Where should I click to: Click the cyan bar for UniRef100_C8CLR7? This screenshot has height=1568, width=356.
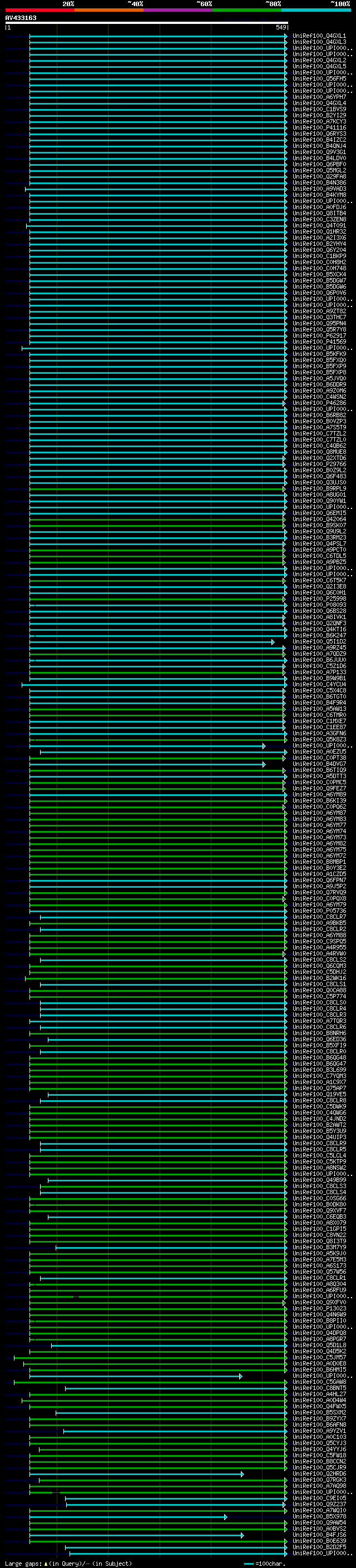click(164, 917)
